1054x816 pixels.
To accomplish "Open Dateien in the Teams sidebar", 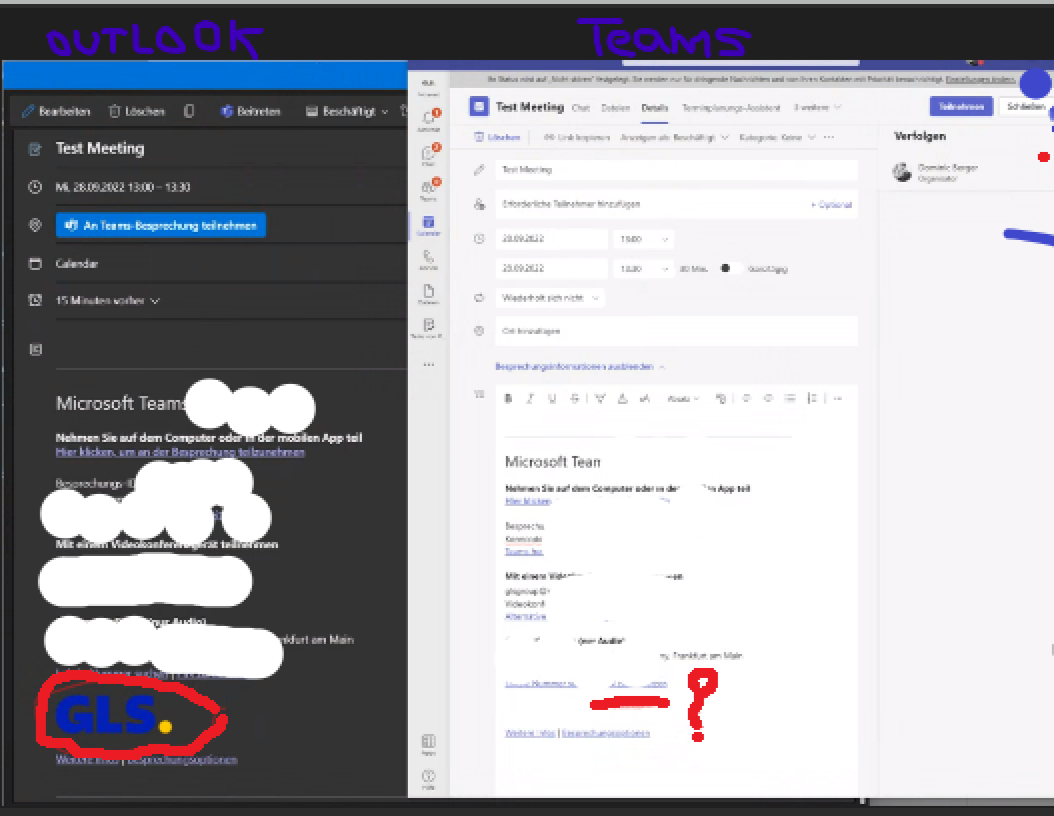I will pyautogui.click(x=428, y=294).
